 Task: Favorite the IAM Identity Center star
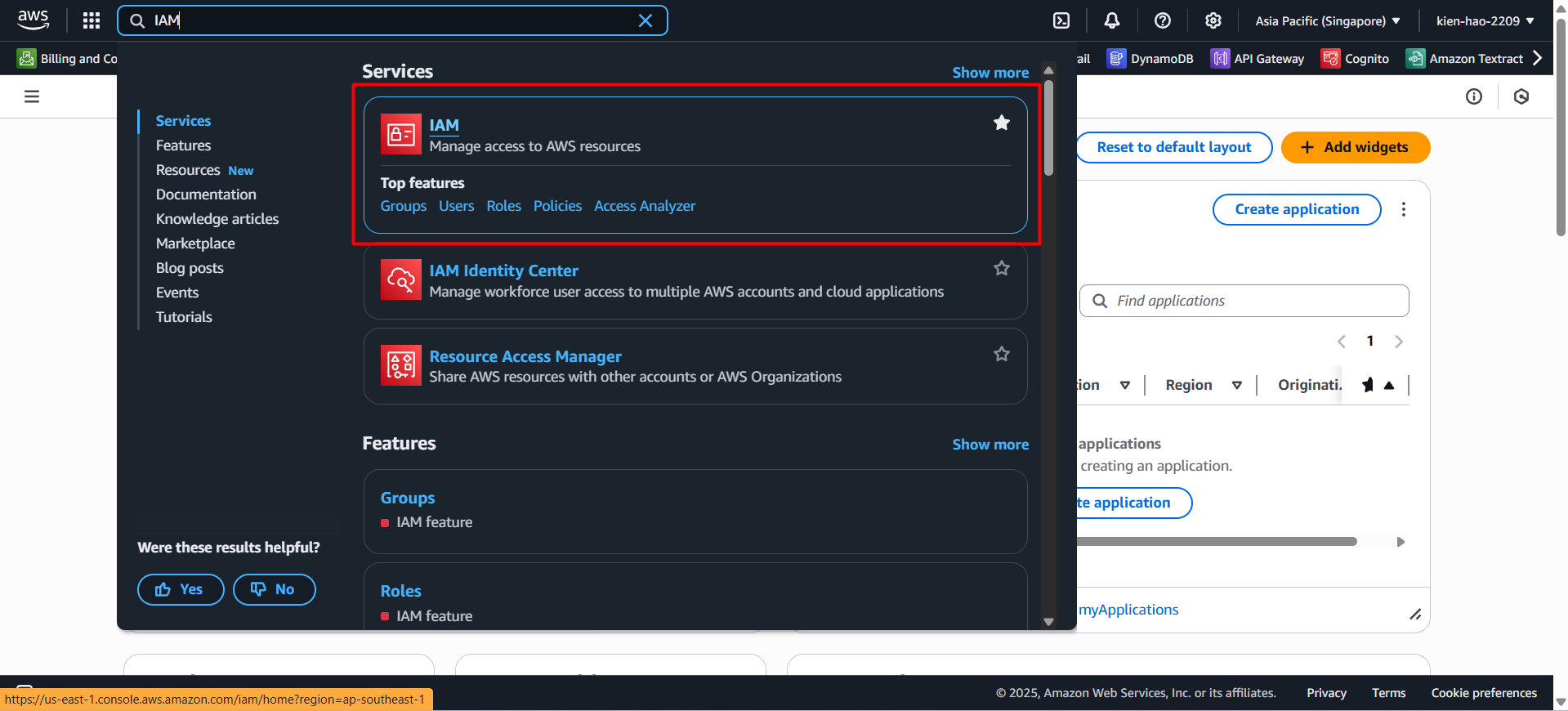tap(1002, 268)
